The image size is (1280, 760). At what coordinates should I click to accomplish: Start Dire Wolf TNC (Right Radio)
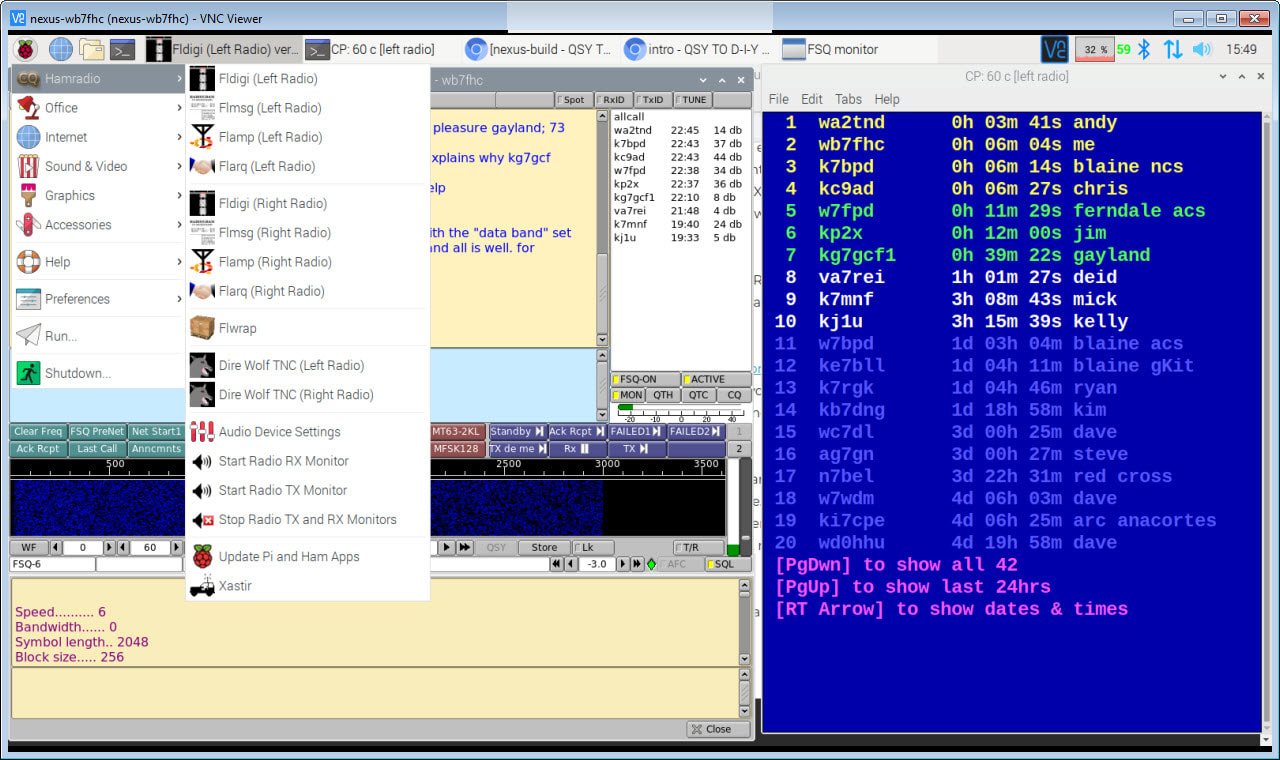[x=308, y=394]
